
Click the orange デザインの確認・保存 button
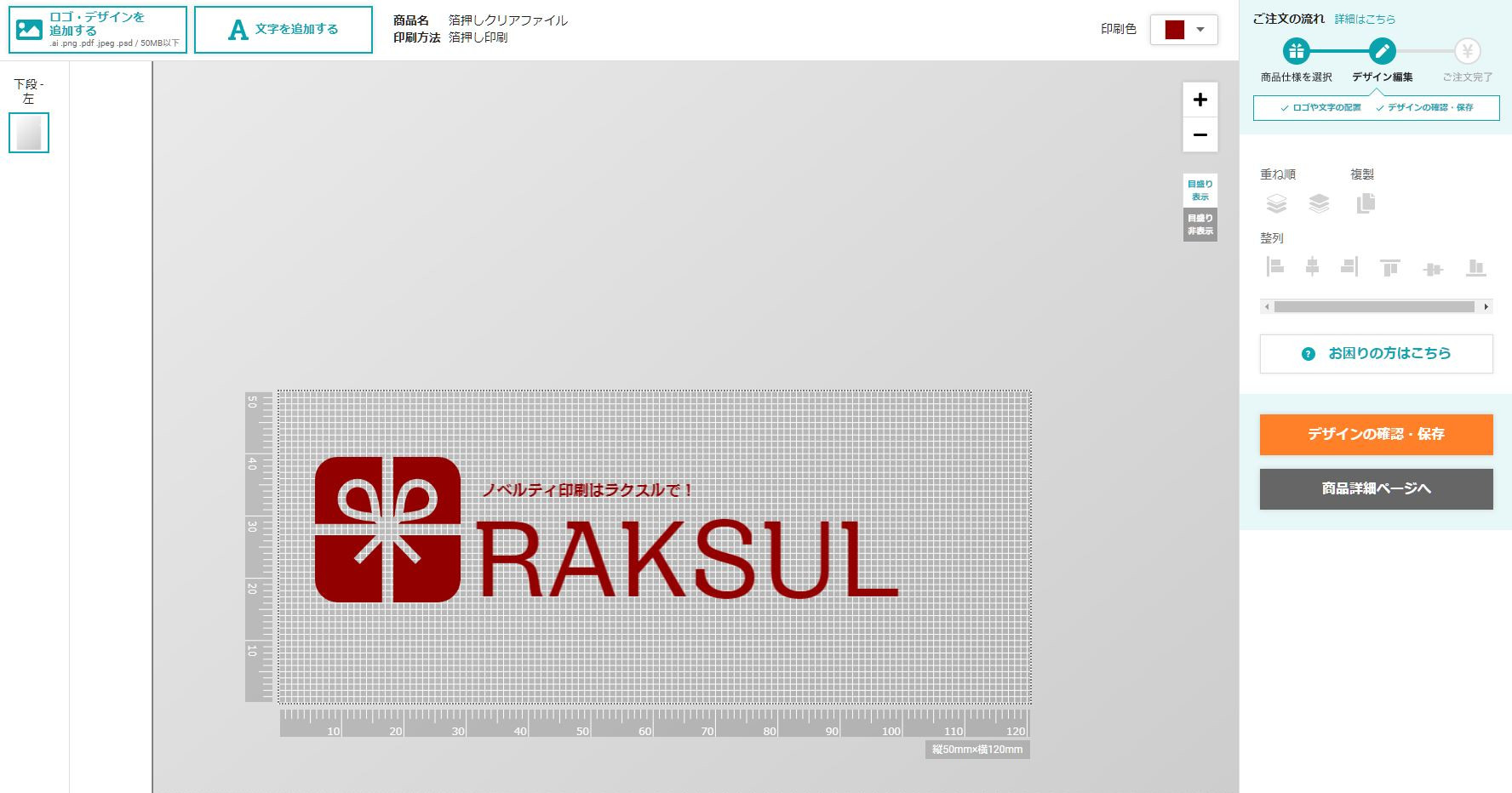1377,434
